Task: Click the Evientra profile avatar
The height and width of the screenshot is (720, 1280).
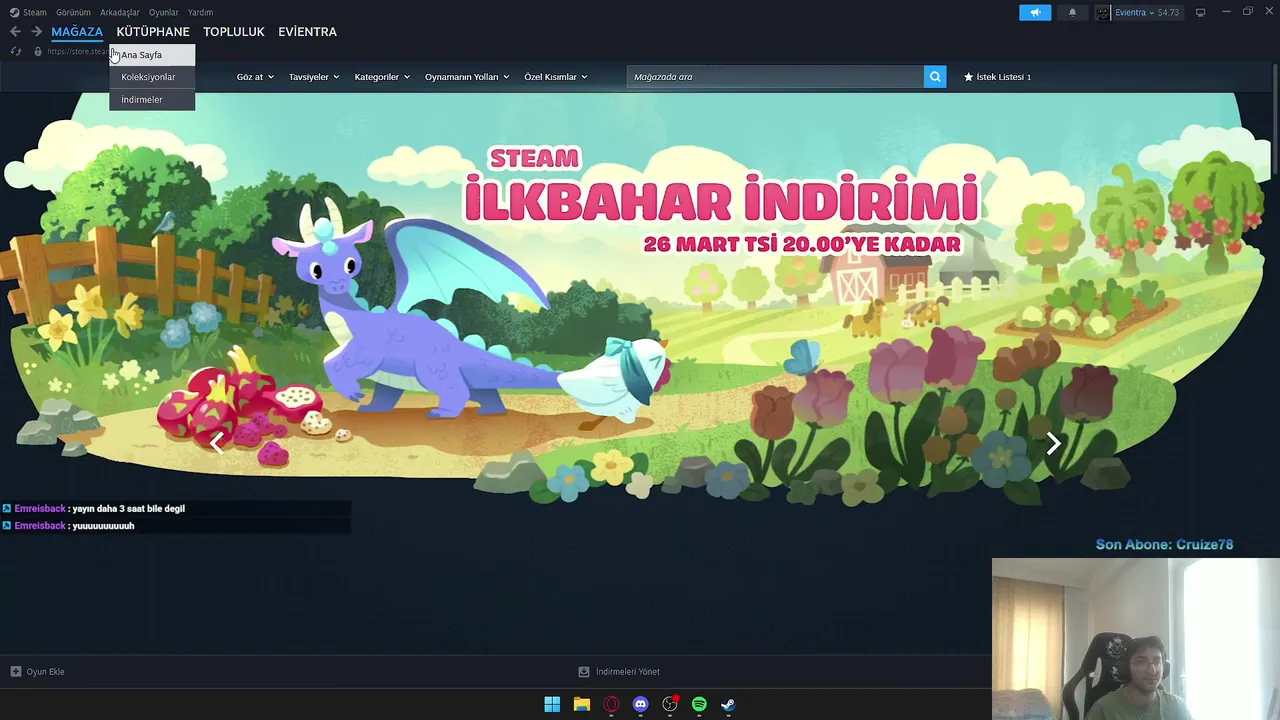Action: click(x=1103, y=12)
